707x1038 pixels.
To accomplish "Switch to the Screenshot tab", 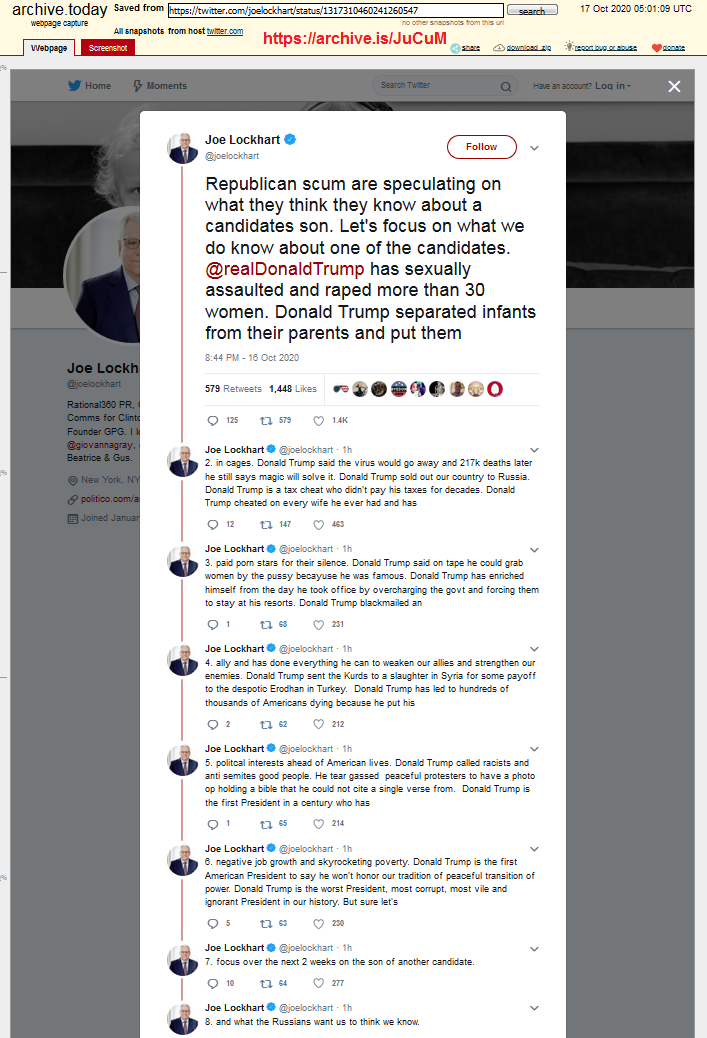I will [108, 48].
